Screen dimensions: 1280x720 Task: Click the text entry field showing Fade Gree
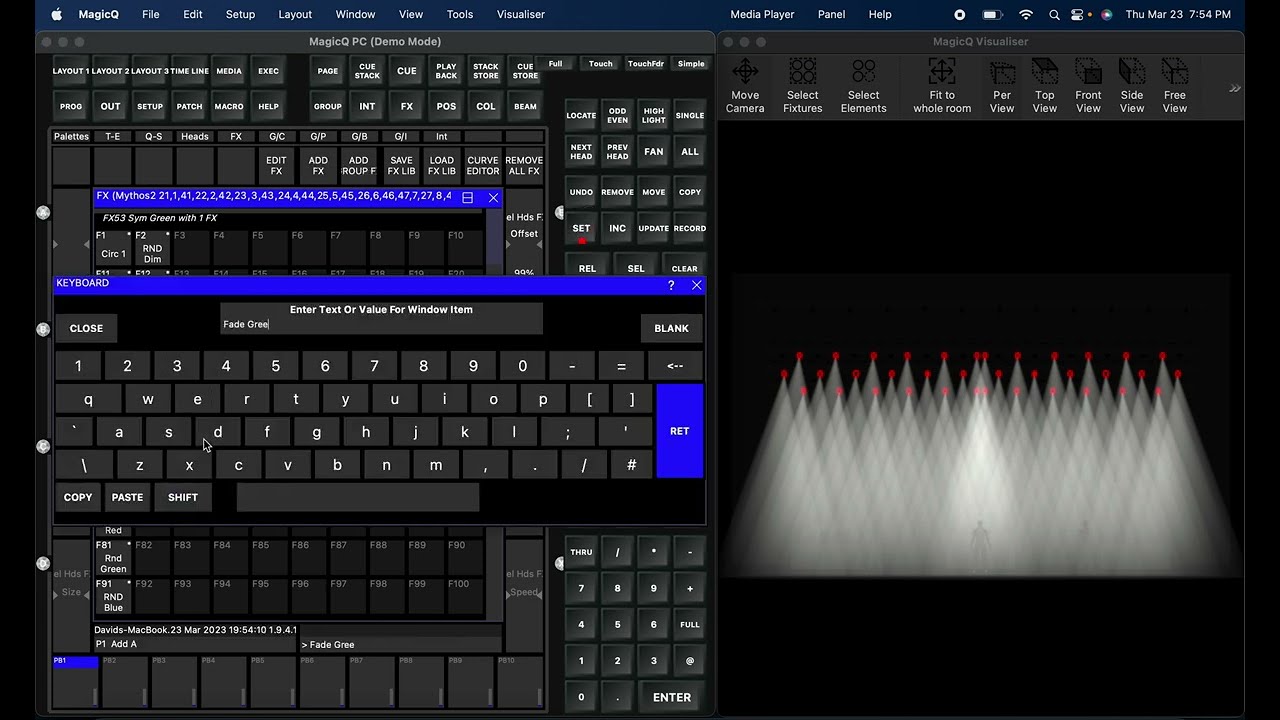coord(381,324)
